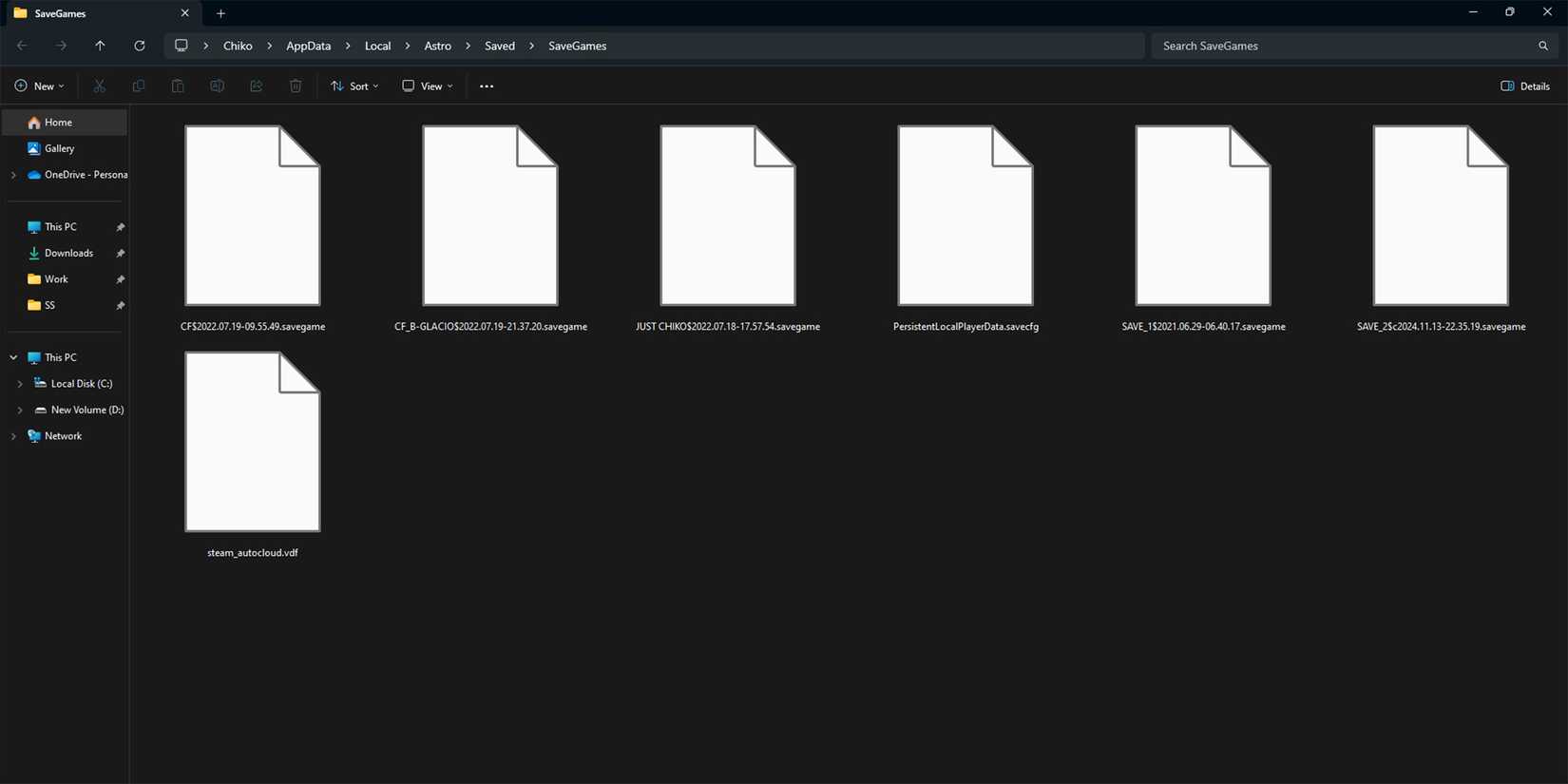This screenshot has height=784, width=1568.
Task: Select the JUST CHIKO savegame file icon
Action: [x=728, y=216]
